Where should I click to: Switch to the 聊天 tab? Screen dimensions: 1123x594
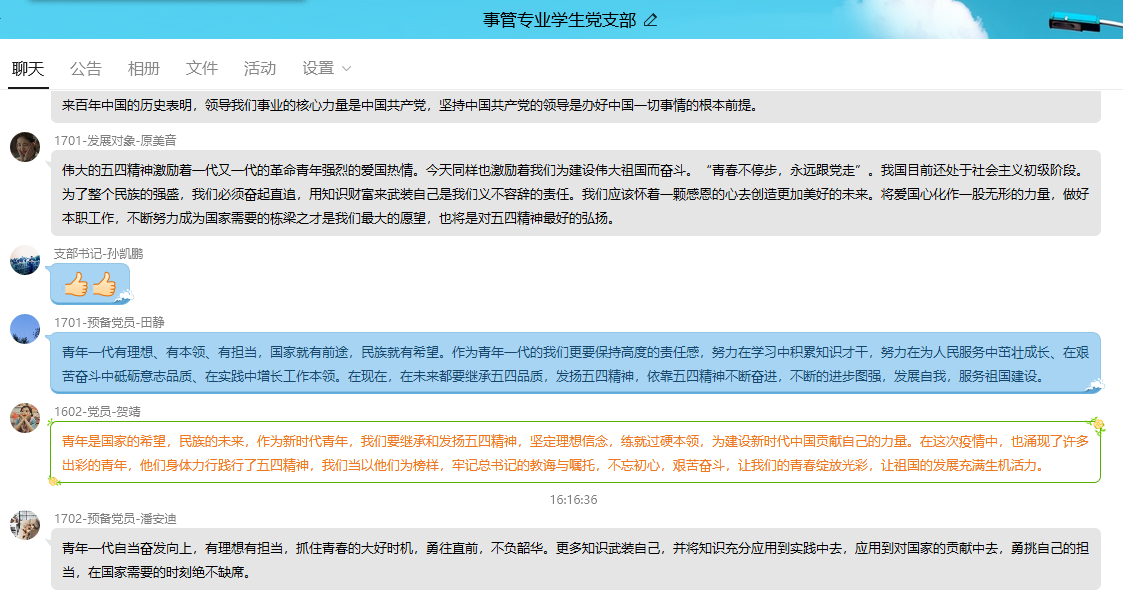point(28,68)
